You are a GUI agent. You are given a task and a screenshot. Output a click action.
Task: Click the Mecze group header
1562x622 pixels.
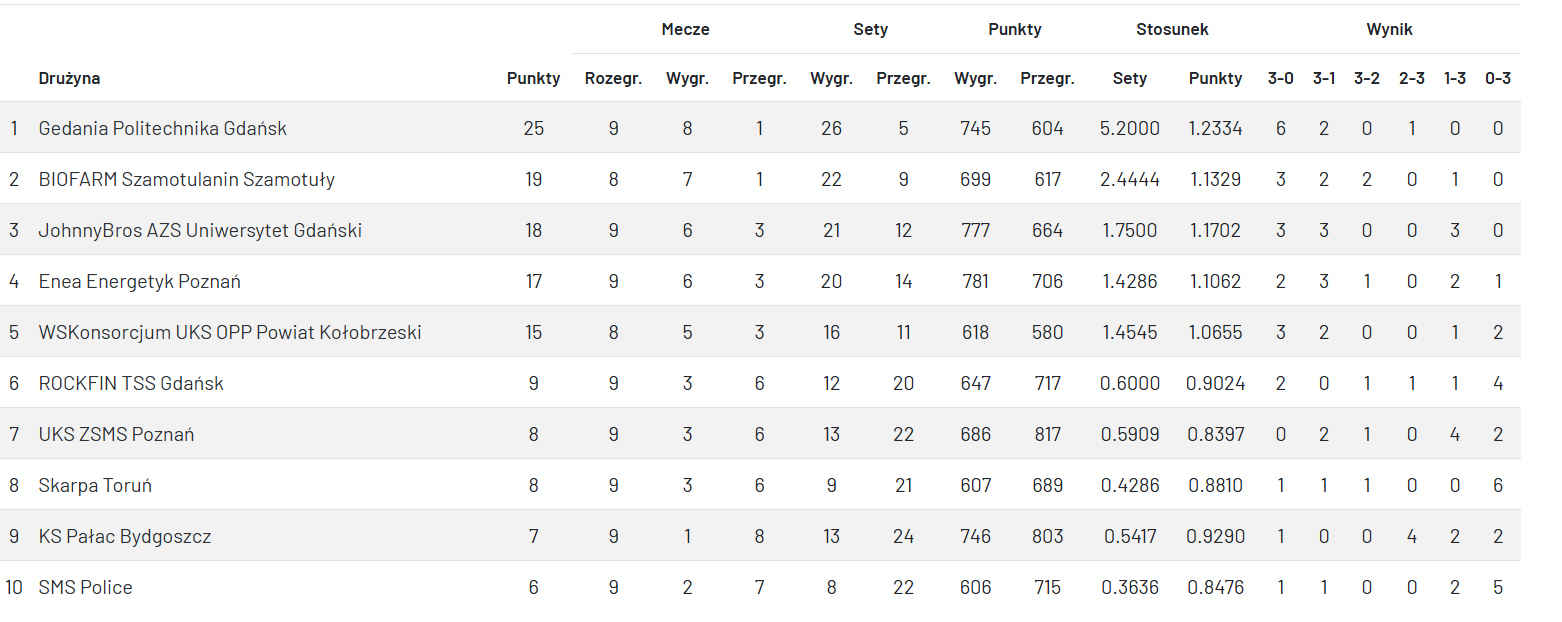pos(685,29)
